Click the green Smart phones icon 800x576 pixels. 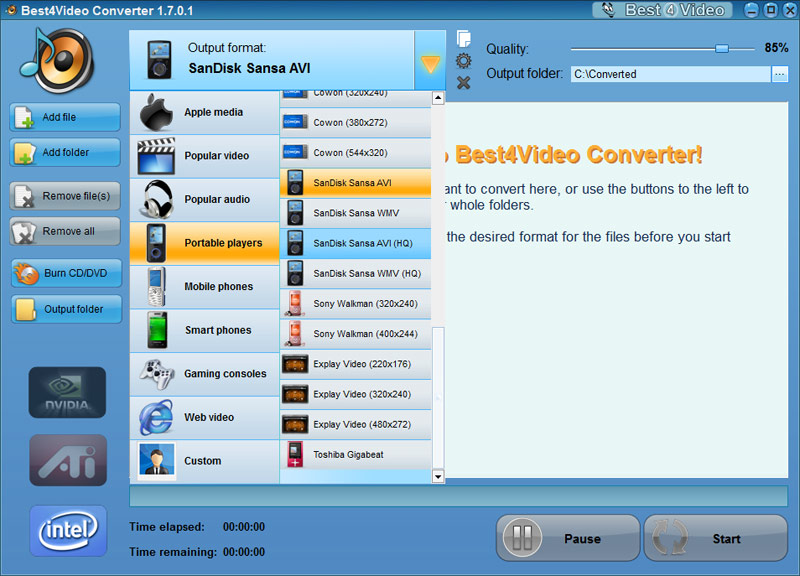tap(157, 330)
